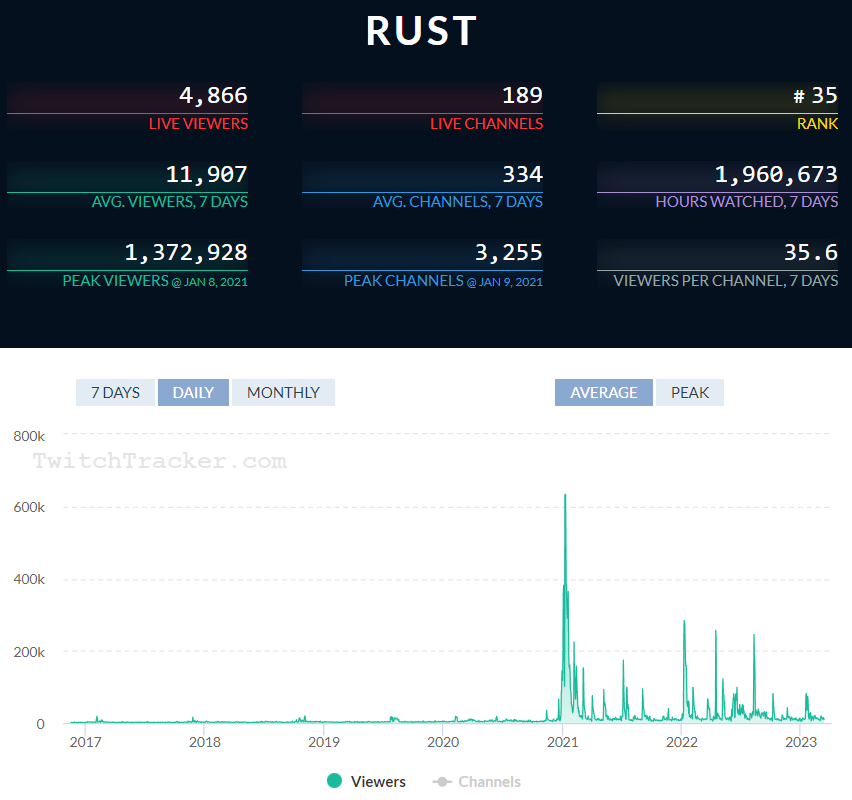Click the AVG. VIEWERS, 7 DAYS label

[170, 202]
